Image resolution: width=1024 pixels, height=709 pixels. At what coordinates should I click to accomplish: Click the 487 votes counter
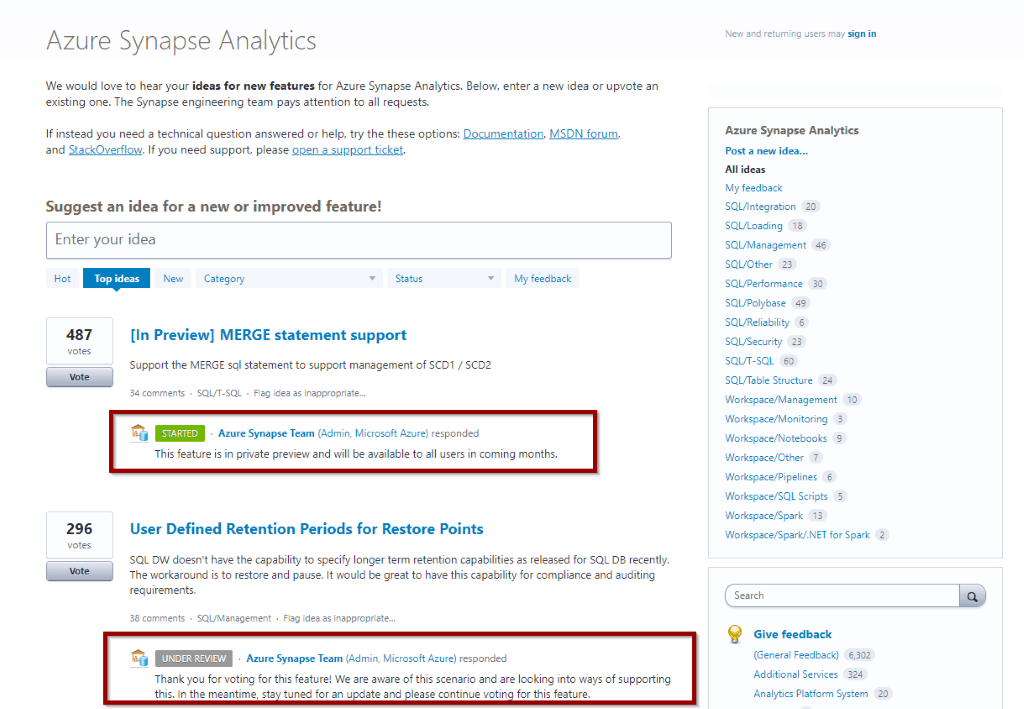pos(79,341)
